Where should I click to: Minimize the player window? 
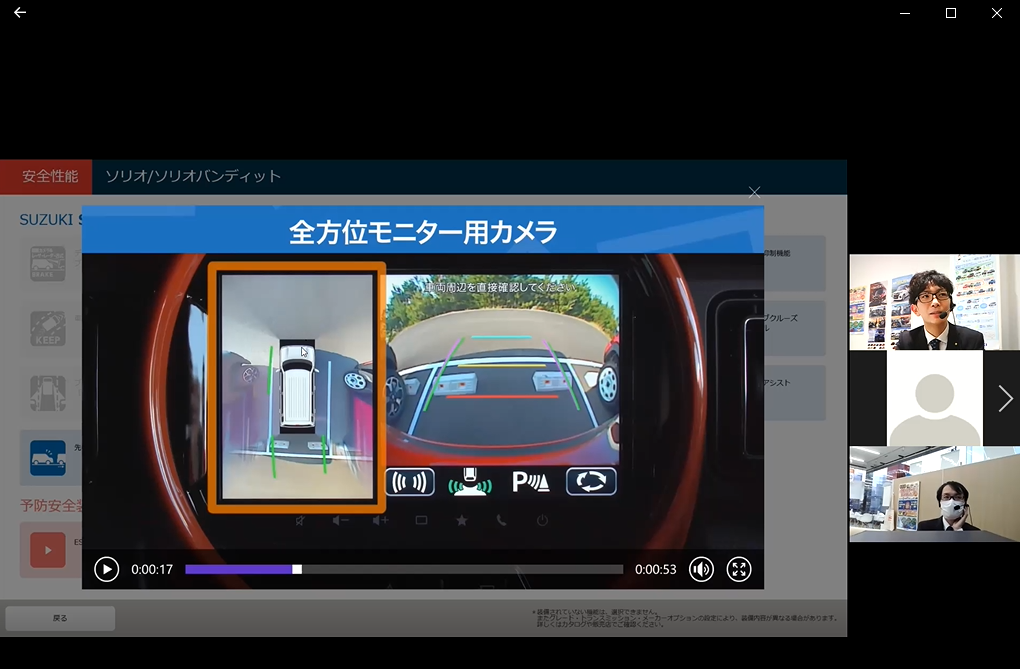904,13
